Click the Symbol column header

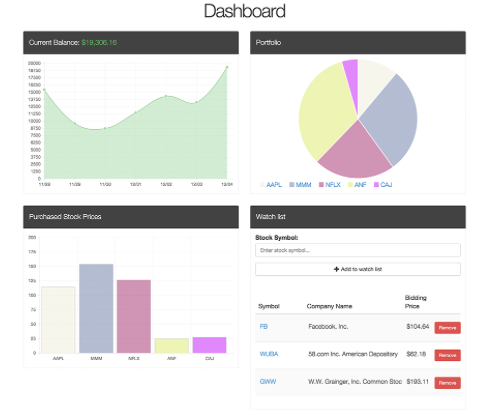click(x=269, y=306)
